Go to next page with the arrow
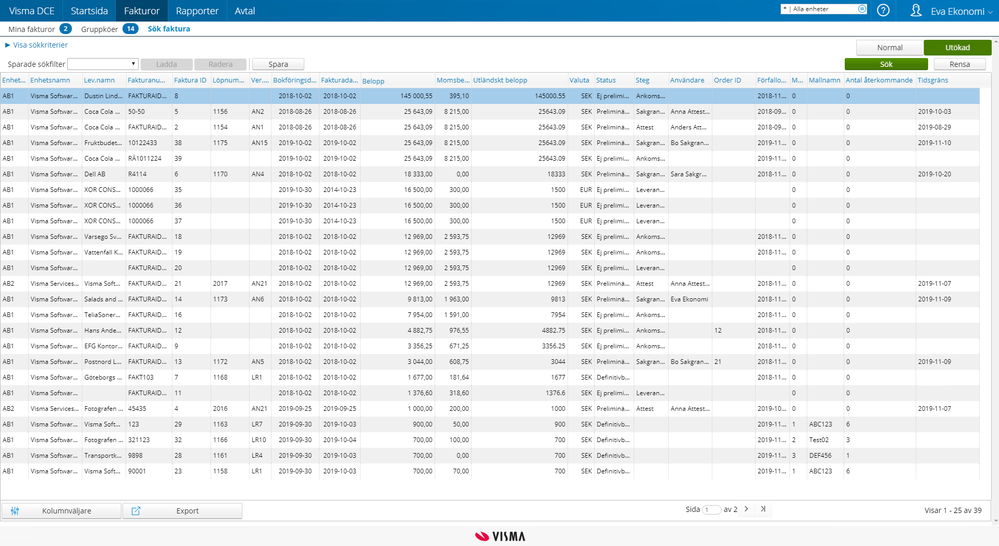The width and height of the screenshot is (999, 546). click(746, 509)
